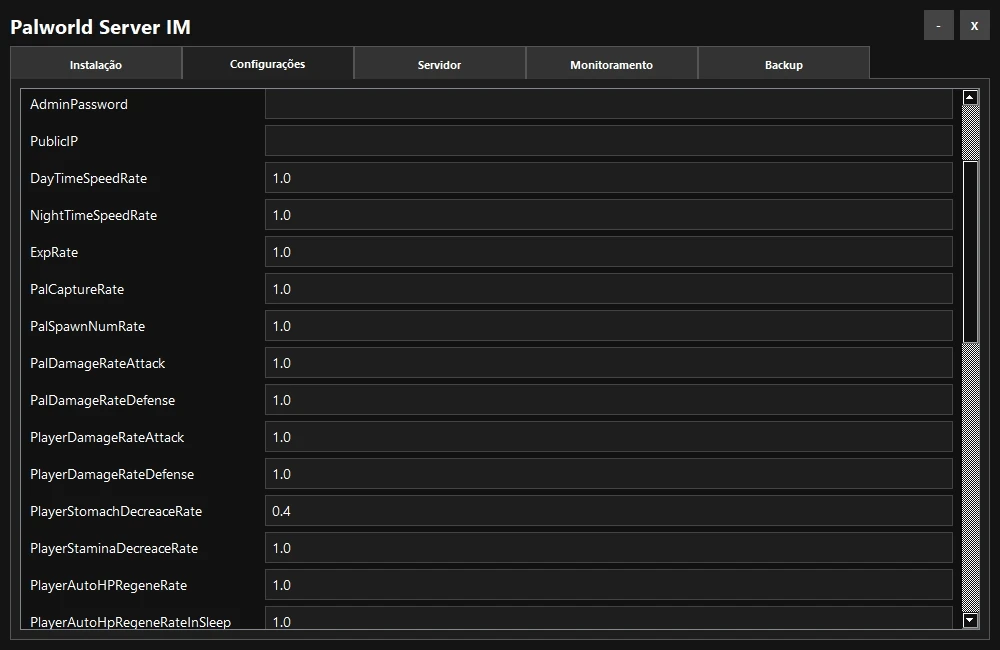Screen dimensions: 1000x650
Task: Click the PalDamageRateDefense label
Action: tap(103, 400)
